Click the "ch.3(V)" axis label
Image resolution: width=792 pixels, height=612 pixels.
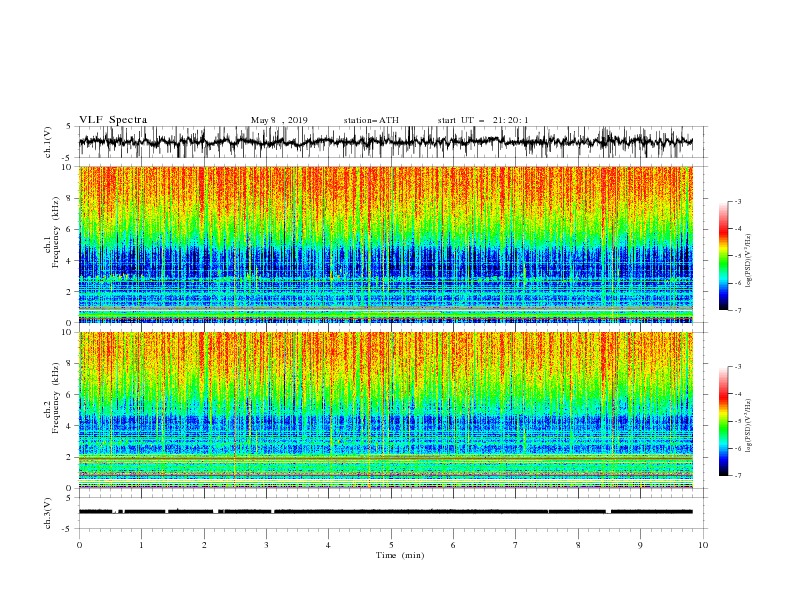[48, 513]
